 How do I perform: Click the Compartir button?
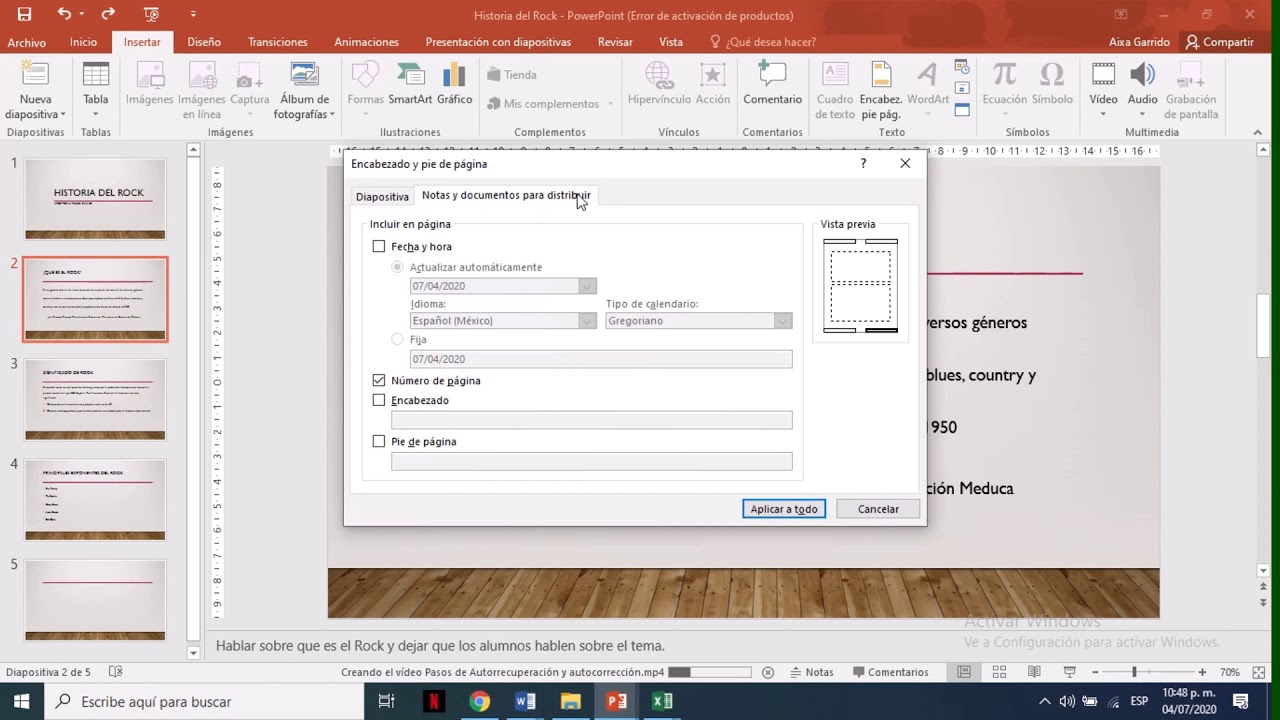(1220, 42)
